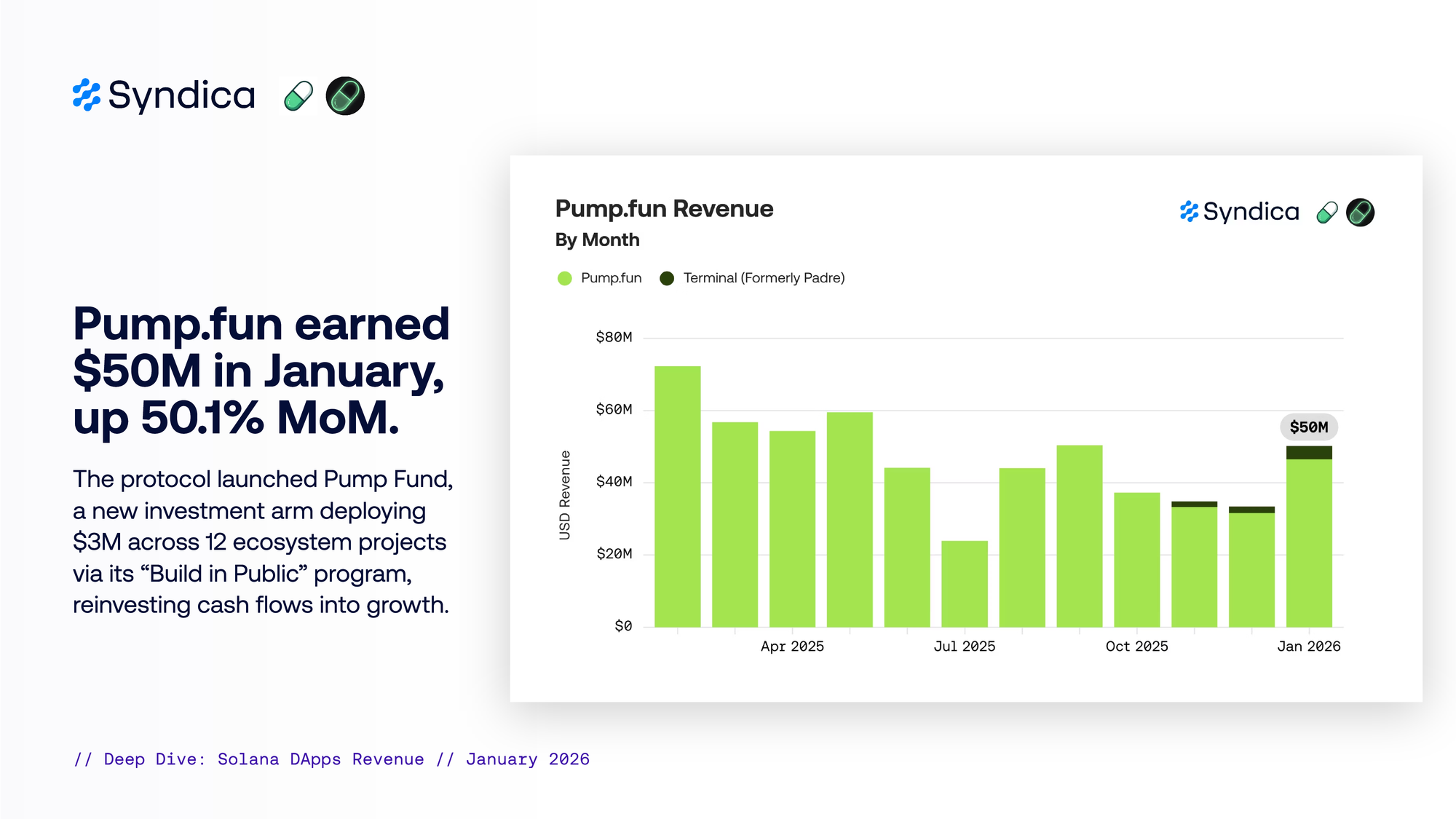The height and width of the screenshot is (819, 1456).
Task: Toggle Pump.fun legend green dot
Action: (x=564, y=278)
